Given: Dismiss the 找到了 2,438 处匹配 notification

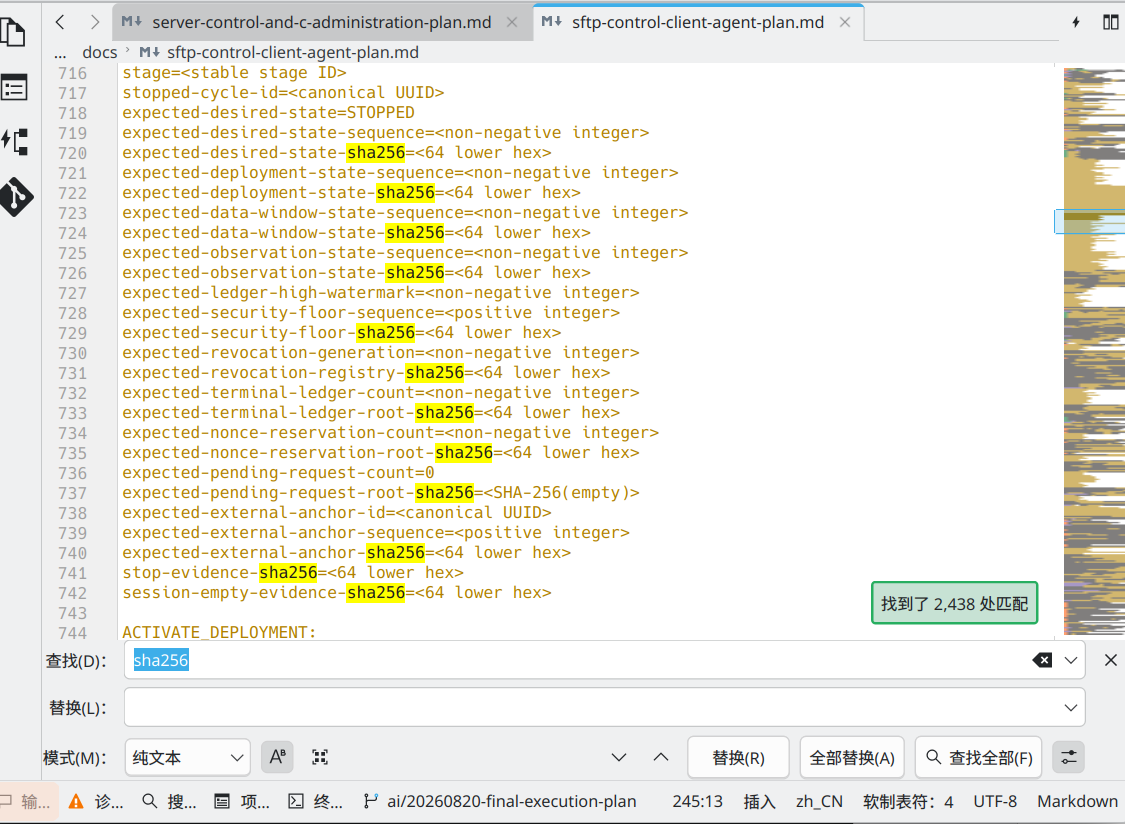Looking at the screenshot, I should pos(954,604).
